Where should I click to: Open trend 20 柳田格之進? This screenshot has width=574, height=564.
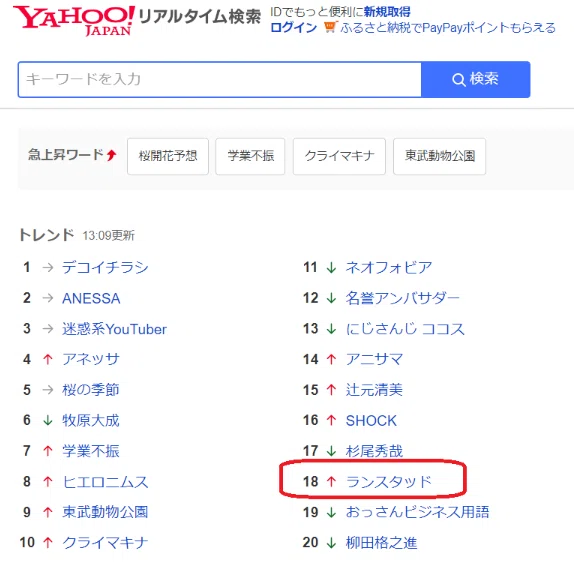(x=381, y=542)
